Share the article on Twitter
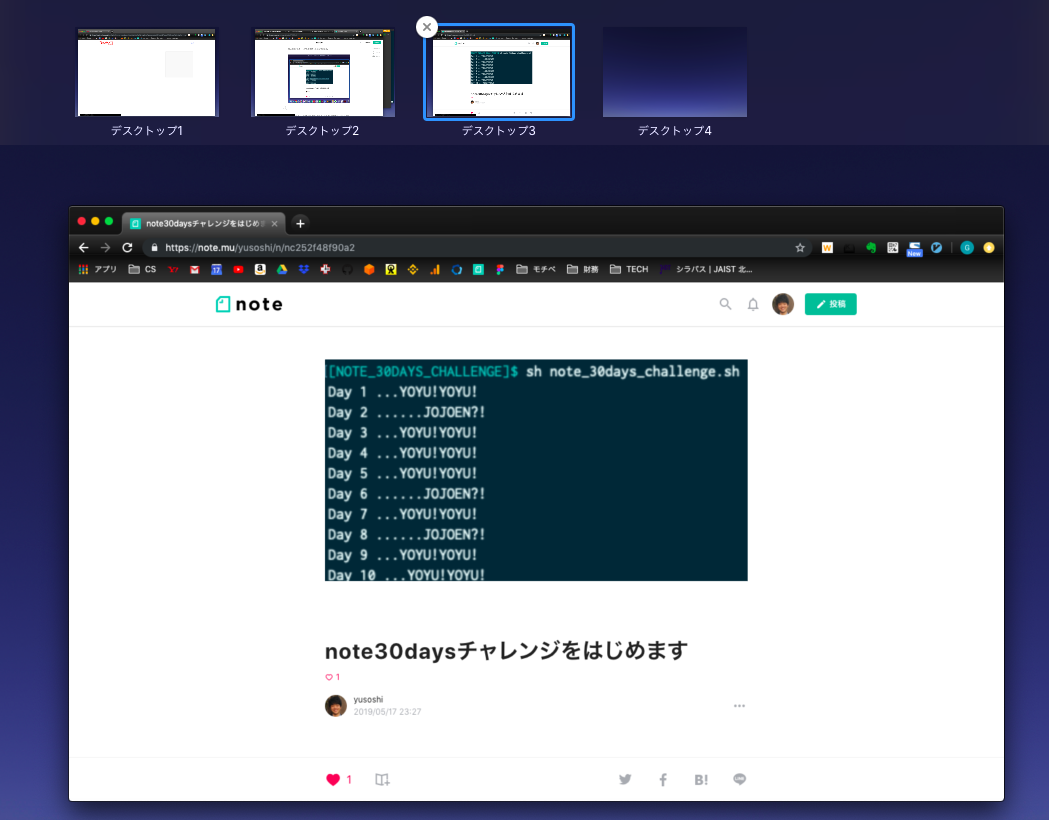The image size is (1049, 820). pos(624,779)
